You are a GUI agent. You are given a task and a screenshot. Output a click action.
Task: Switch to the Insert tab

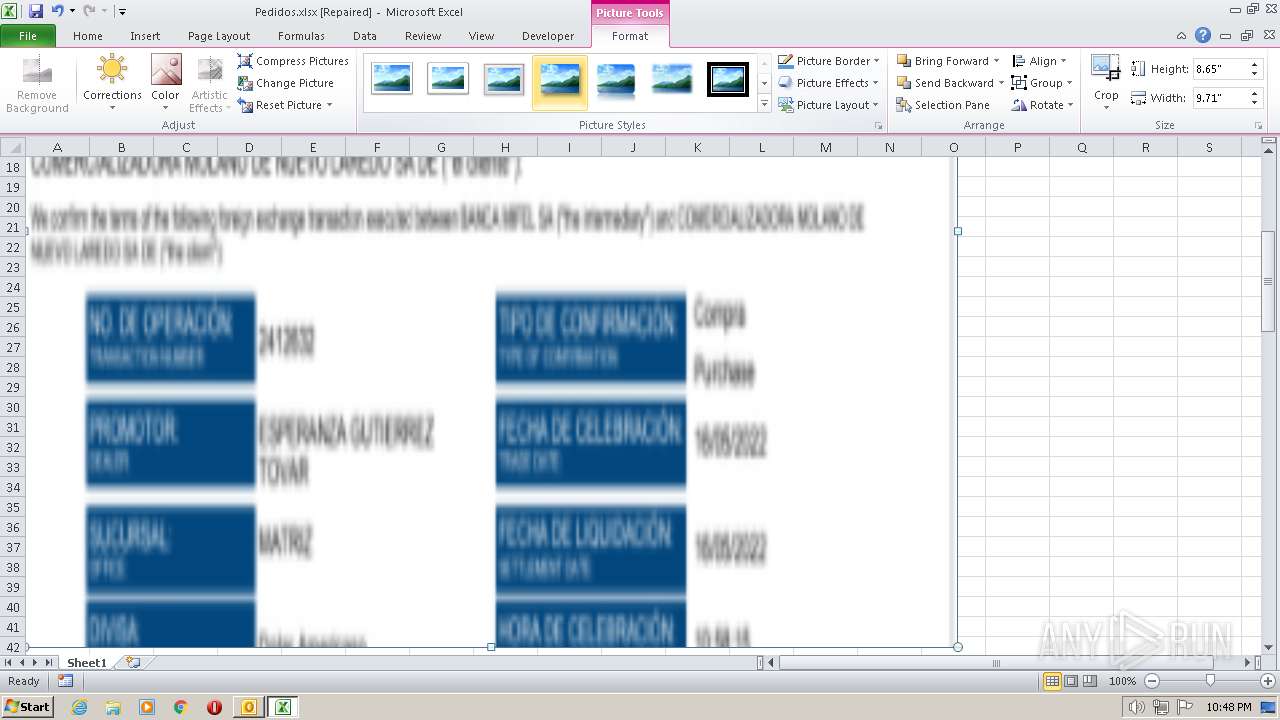pos(145,36)
